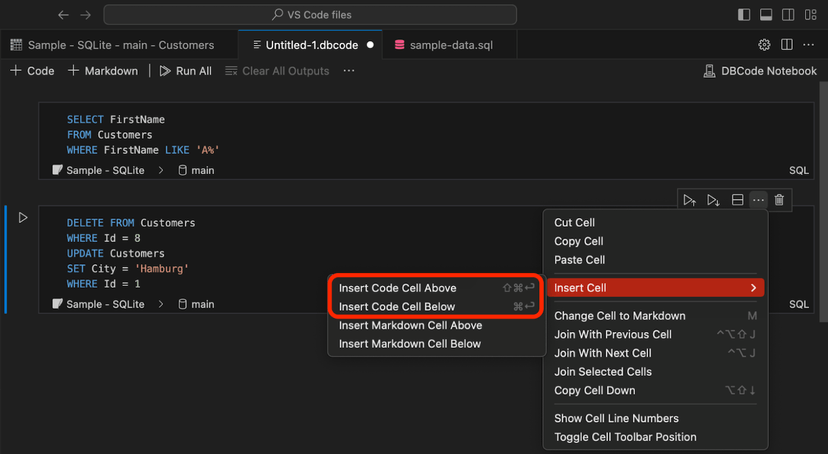Image resolution: width=828 pixels, height=454 pixels.
Task: Click the notebook vertical scrollbar
Action: click(x=823, y=202)
